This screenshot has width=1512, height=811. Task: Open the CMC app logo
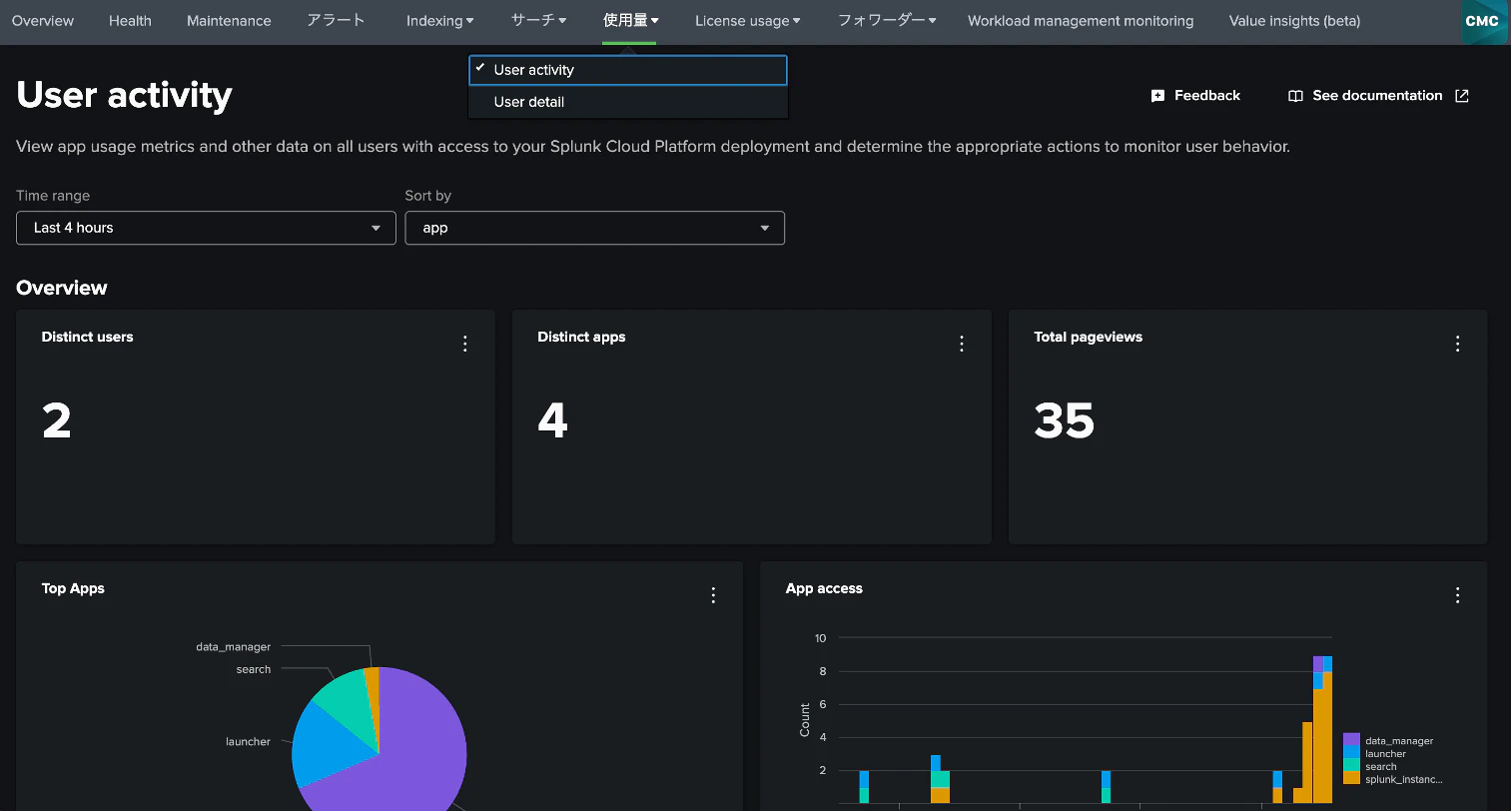tap(1484, 22)
